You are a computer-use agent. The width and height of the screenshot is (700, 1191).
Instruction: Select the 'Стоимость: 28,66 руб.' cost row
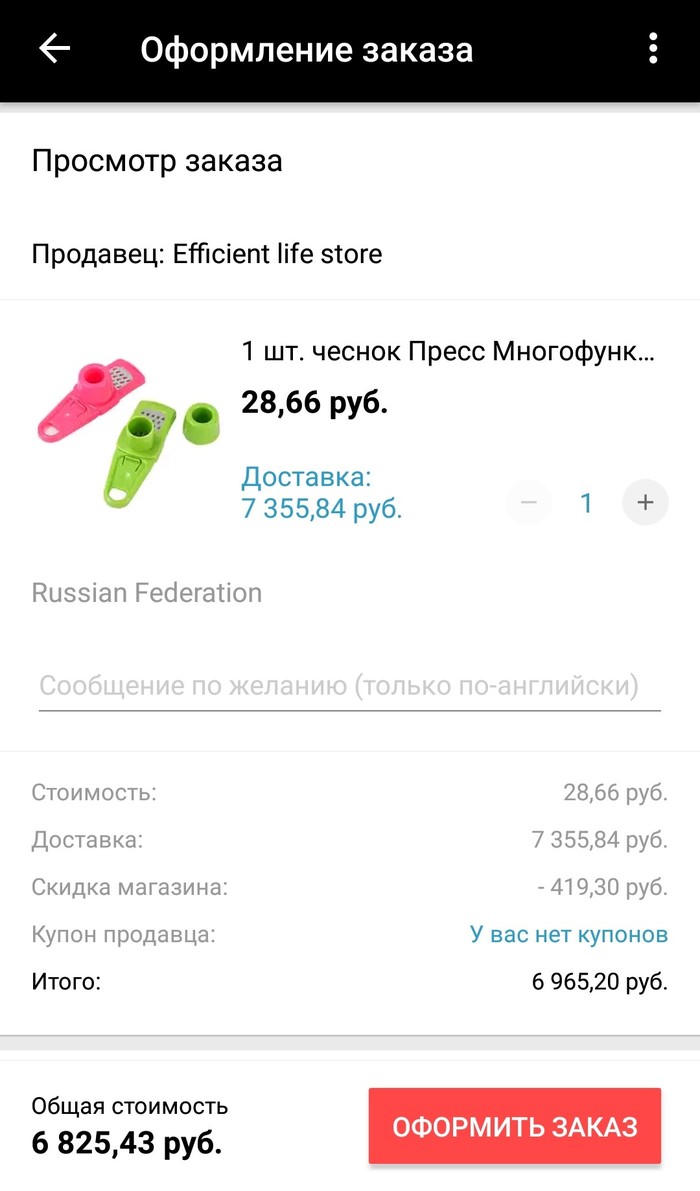350,793
